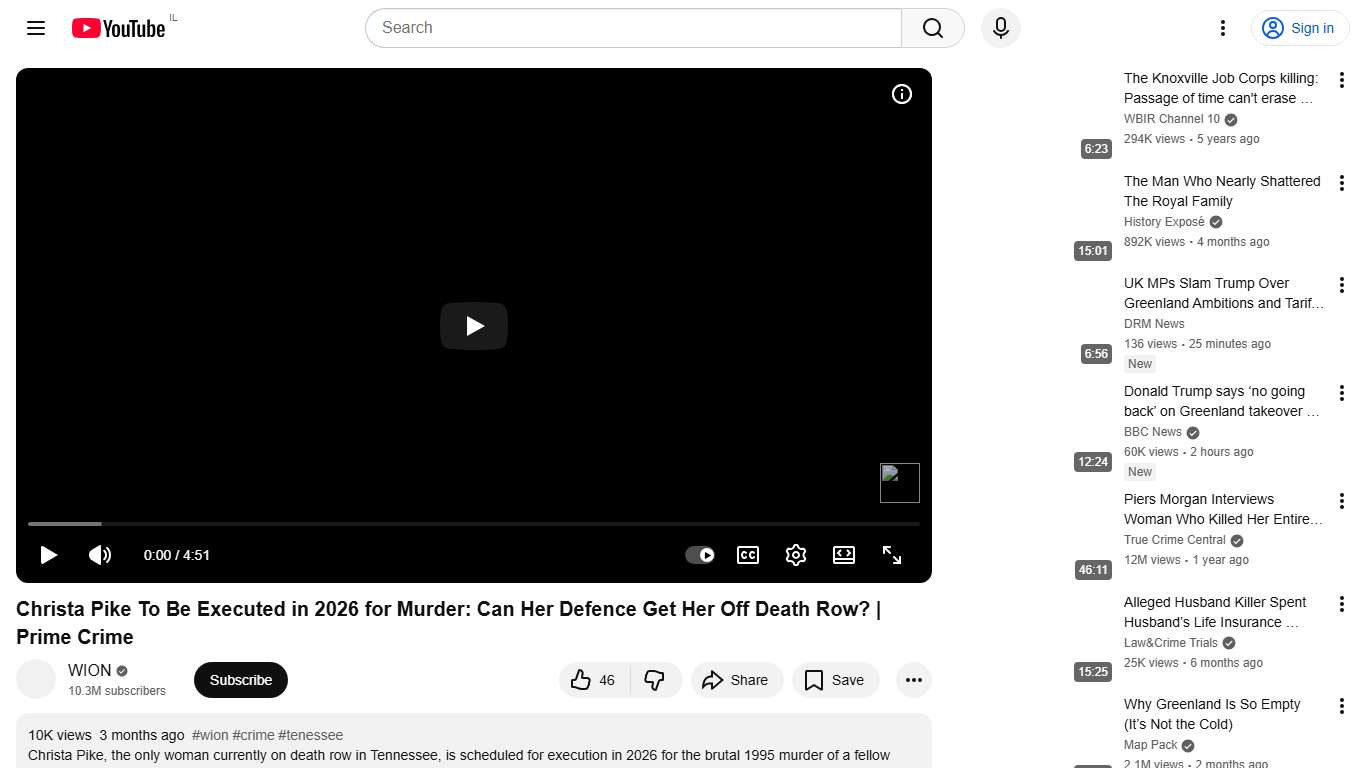Enter fullscreen using the expand icon
Screen dimensions: 1366x768
(x=891, y=555)
